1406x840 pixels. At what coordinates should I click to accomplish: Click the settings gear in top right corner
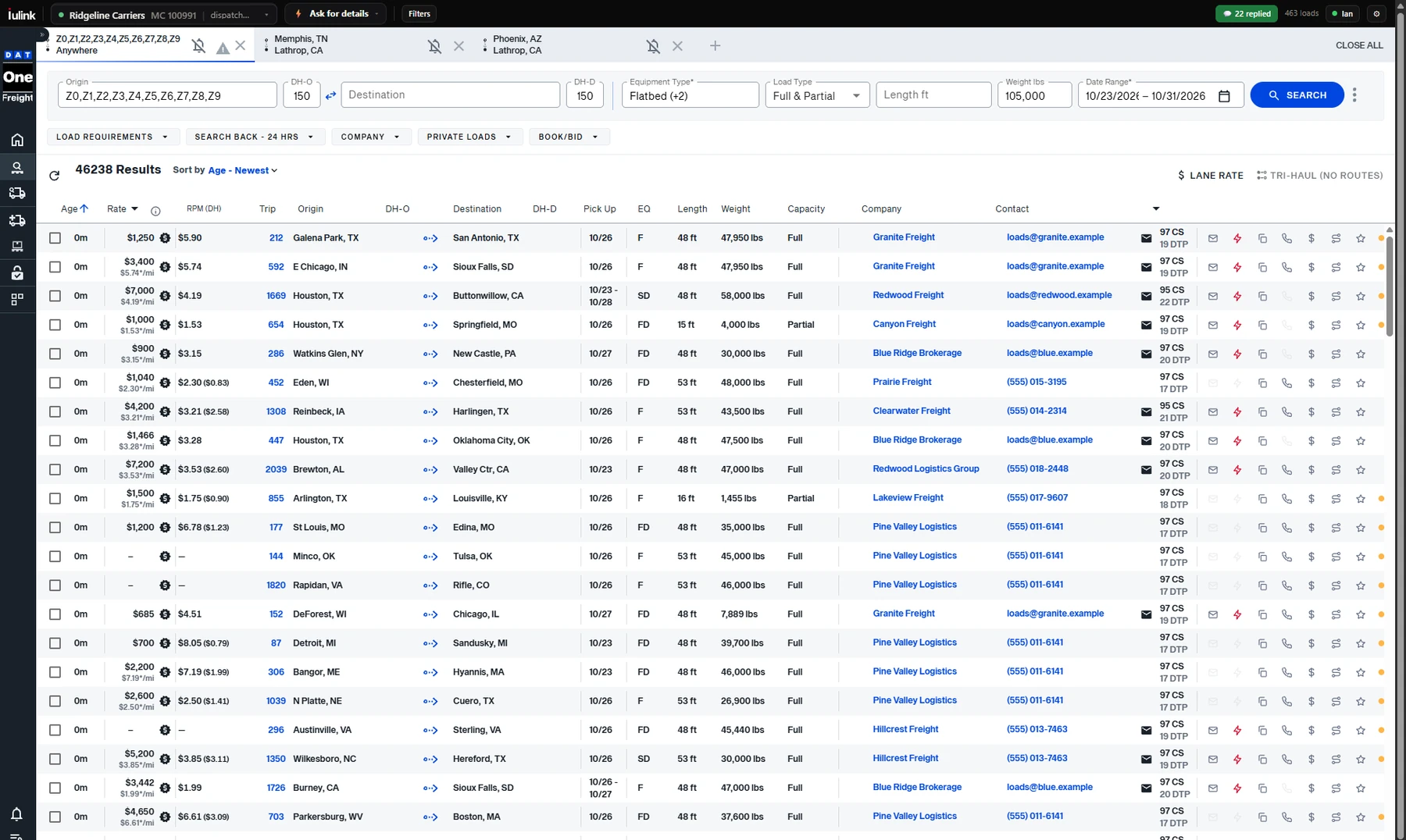pyautogui.click(x=1377, y=13)
